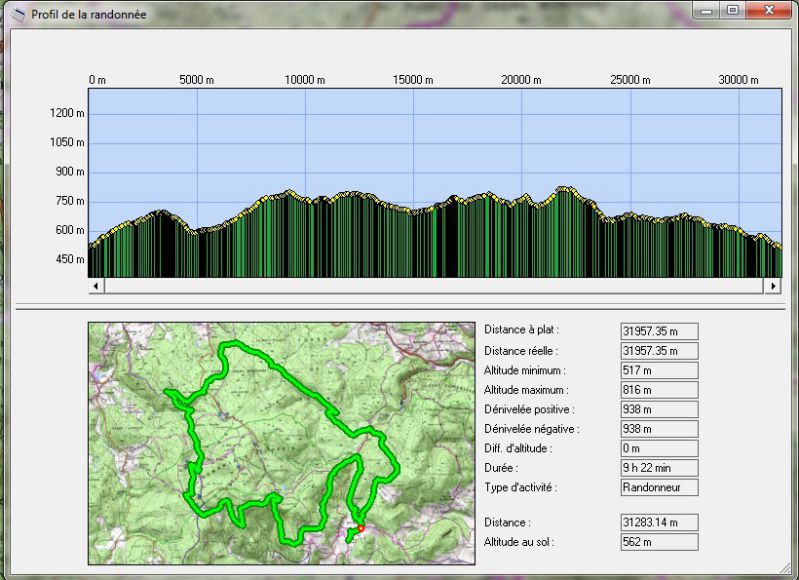Select the Distance à plat value field
Viewport: 799px width, 580px height.
click(x=658, y=331)
